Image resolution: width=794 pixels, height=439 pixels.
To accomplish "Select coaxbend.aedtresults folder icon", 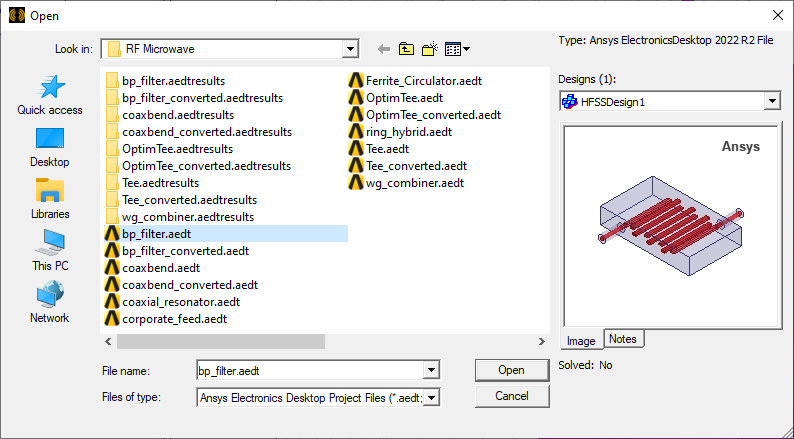I will point(112,115).
